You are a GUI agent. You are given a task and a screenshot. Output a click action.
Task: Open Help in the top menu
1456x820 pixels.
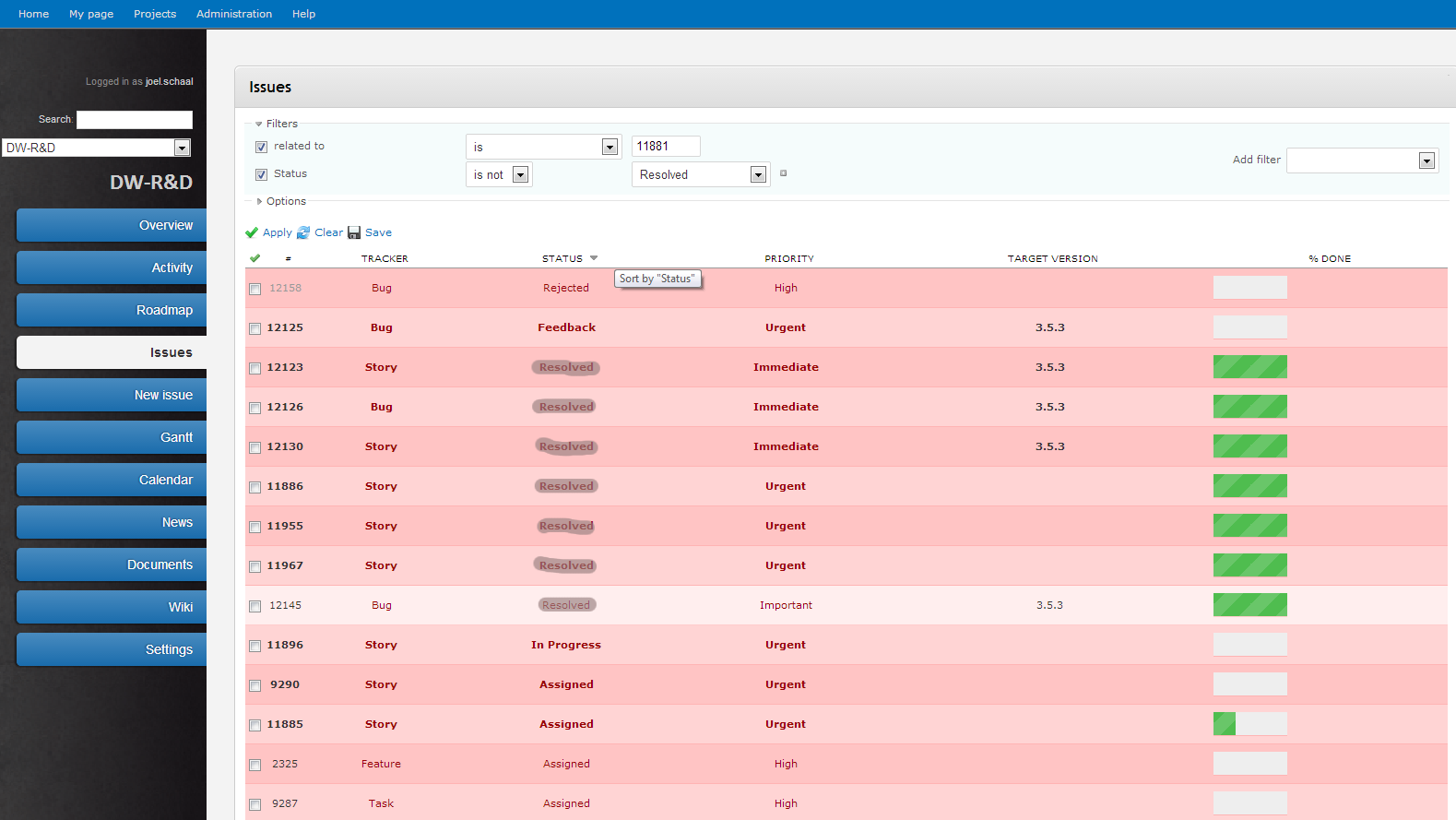tap(303, 14)
